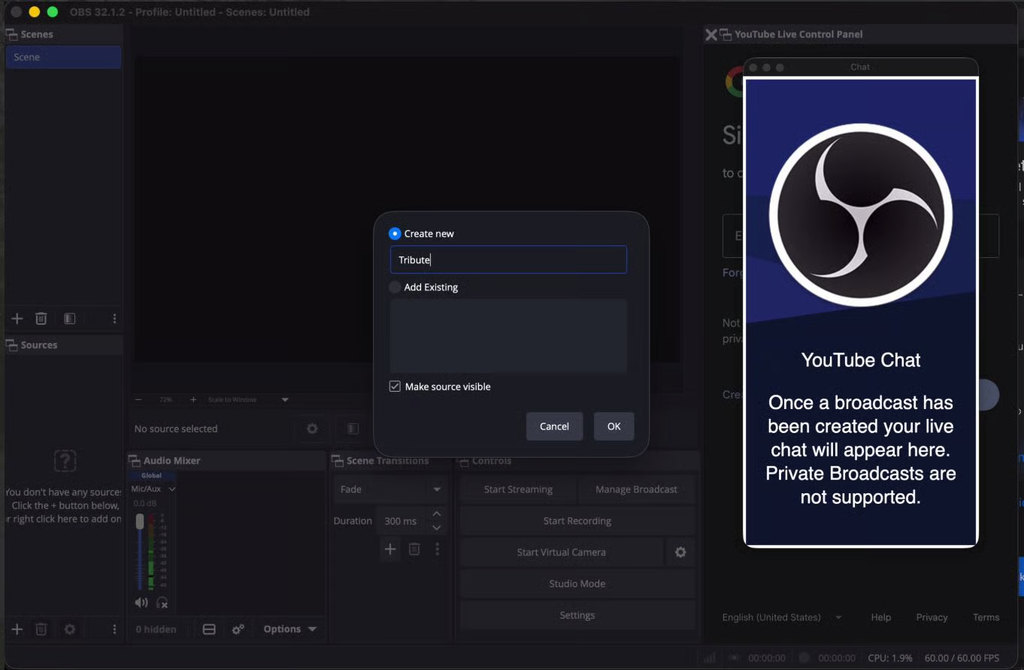The height and width of the screenshot is (670, 1024).
Task: Close YouTube Live Control Panel dock X
Action: 711,35
